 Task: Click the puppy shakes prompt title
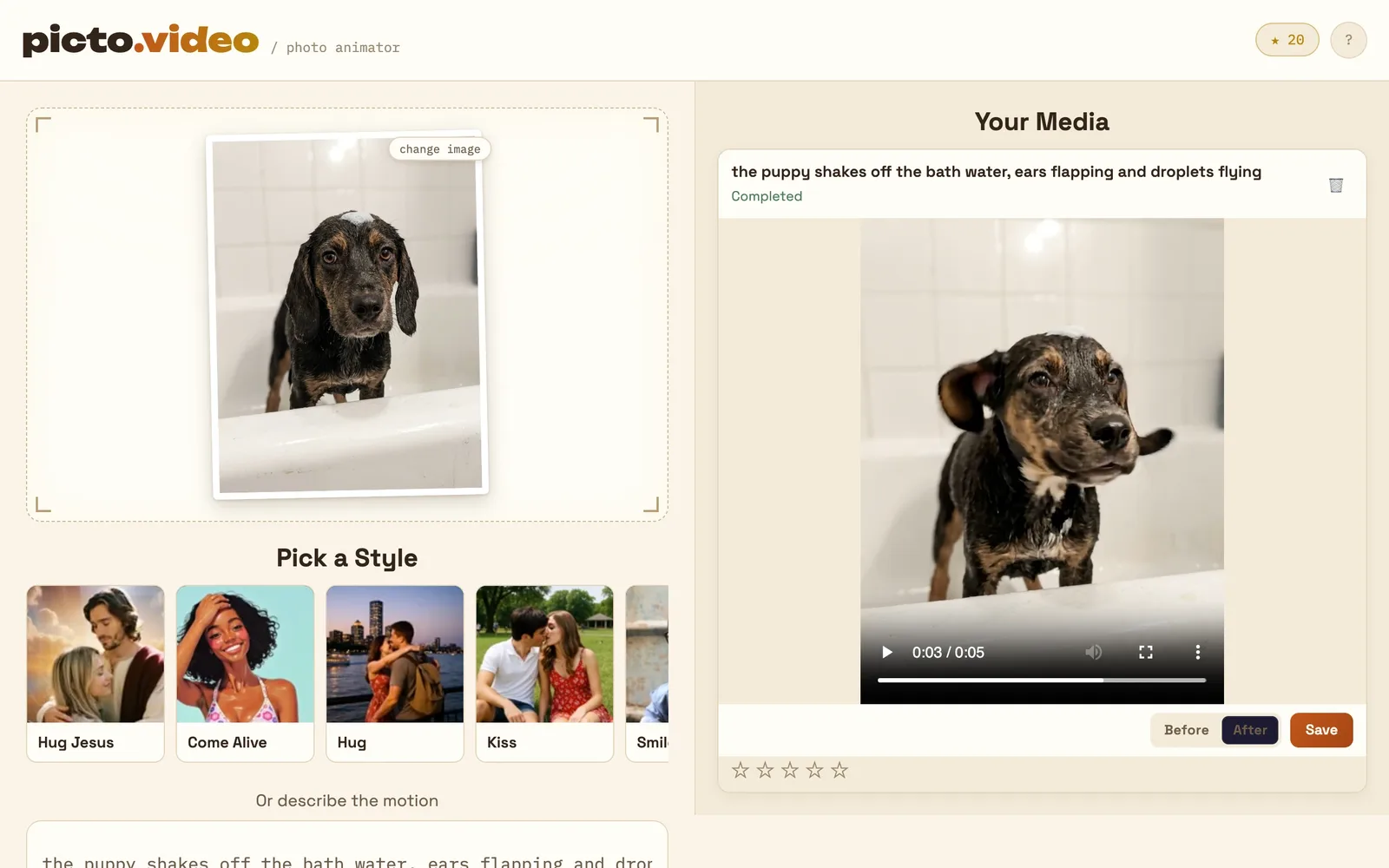pos(996,172)
